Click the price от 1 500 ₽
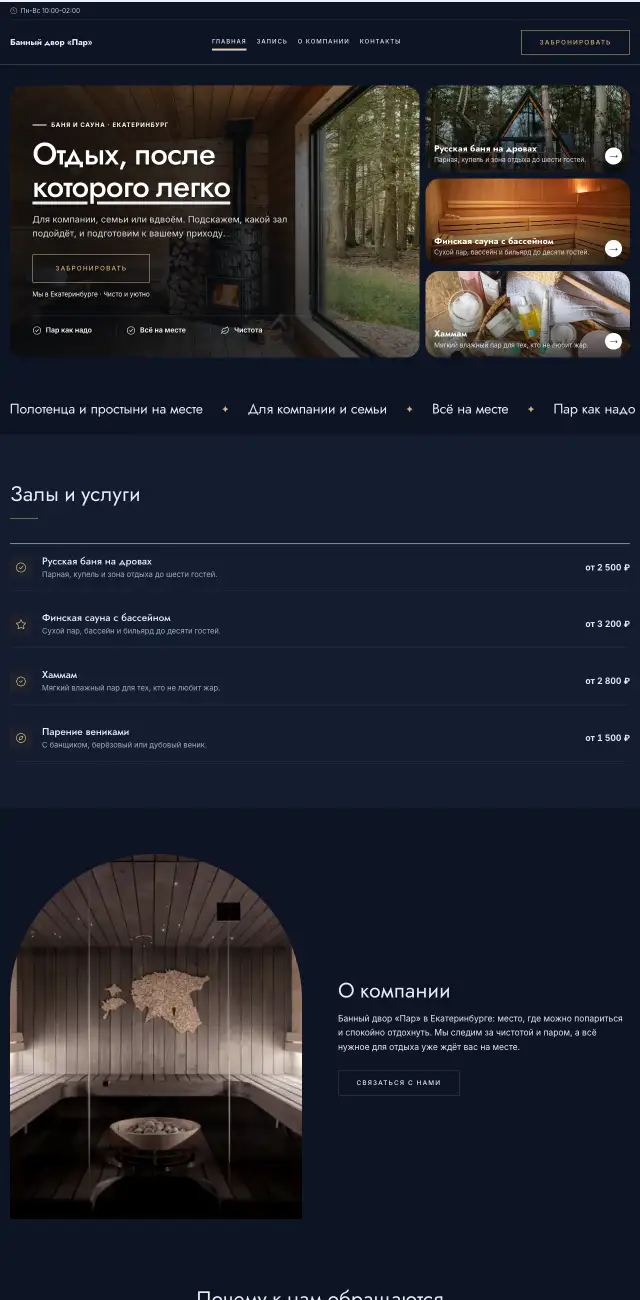Screen dimensions: 640x1300 (608, 738)
